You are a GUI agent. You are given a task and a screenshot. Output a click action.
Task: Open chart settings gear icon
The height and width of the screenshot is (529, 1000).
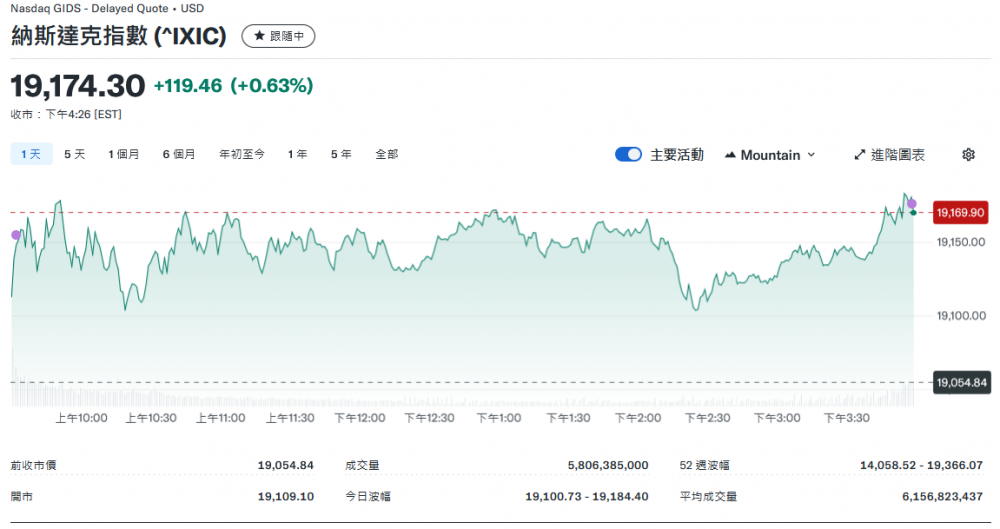pyautogui.click(x=968, y=155)
